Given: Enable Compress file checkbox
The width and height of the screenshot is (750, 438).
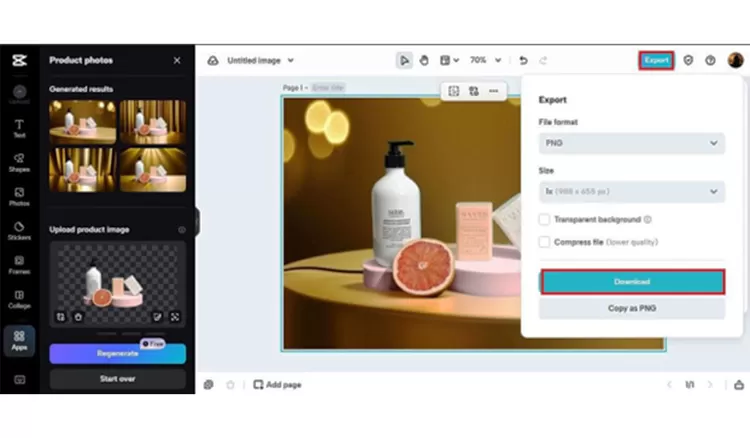Looking at the screenshot, I should coord(544,242).
